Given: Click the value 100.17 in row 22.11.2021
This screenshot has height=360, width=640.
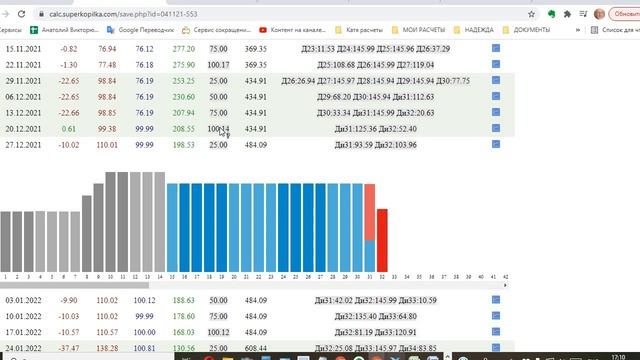Looking at the screenshot, I should (x=218, y=65).
